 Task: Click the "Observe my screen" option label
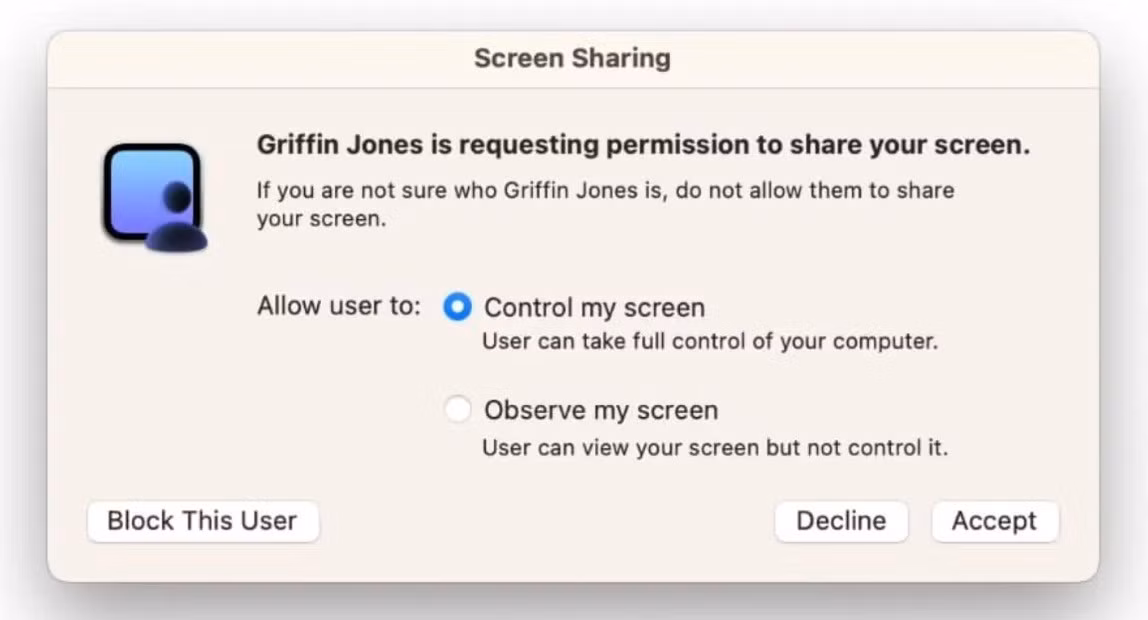601,410
